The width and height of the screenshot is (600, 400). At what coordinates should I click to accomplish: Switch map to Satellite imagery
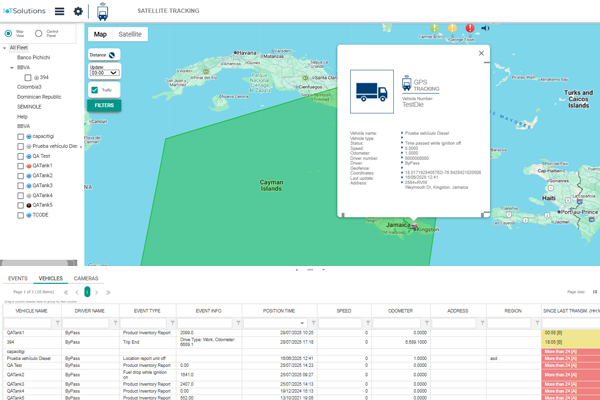coord(130,34)
